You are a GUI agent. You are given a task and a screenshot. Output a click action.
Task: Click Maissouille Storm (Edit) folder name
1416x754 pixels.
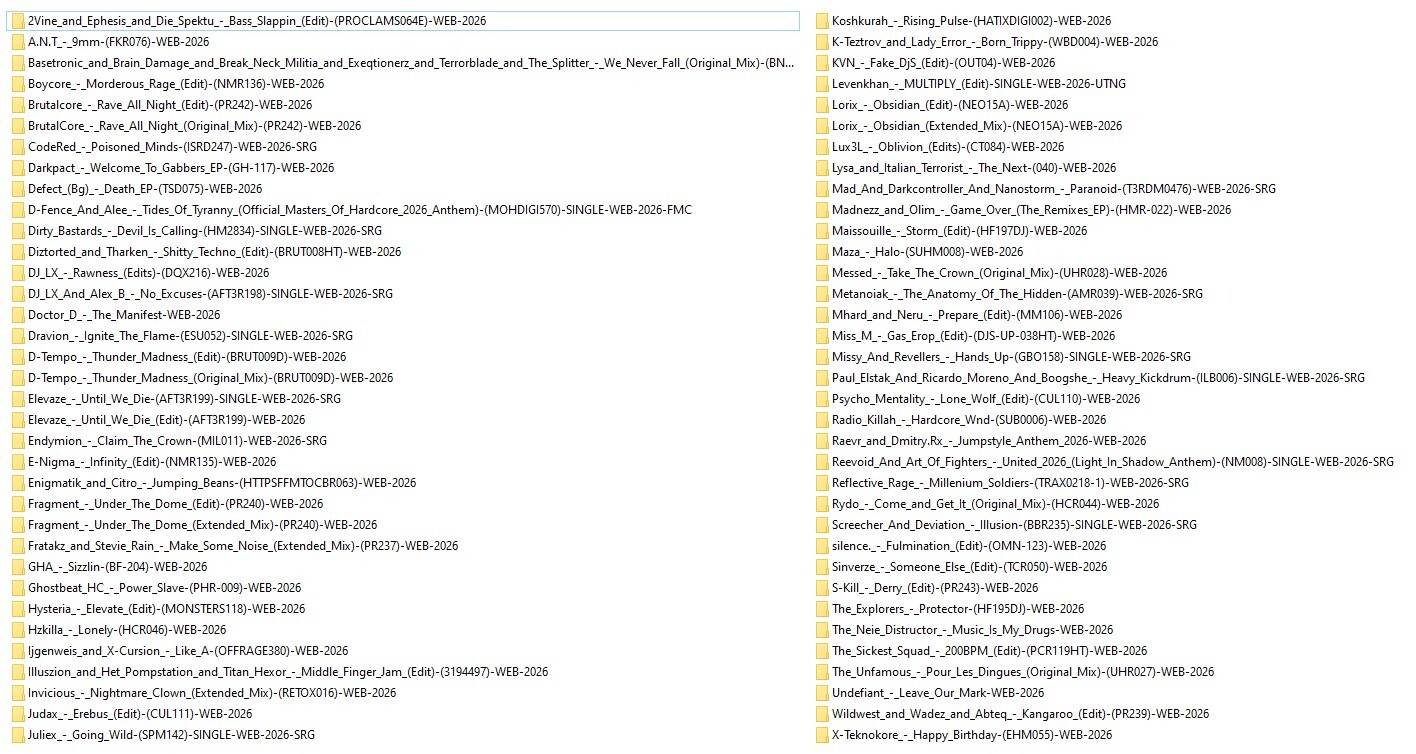point(960,231)
